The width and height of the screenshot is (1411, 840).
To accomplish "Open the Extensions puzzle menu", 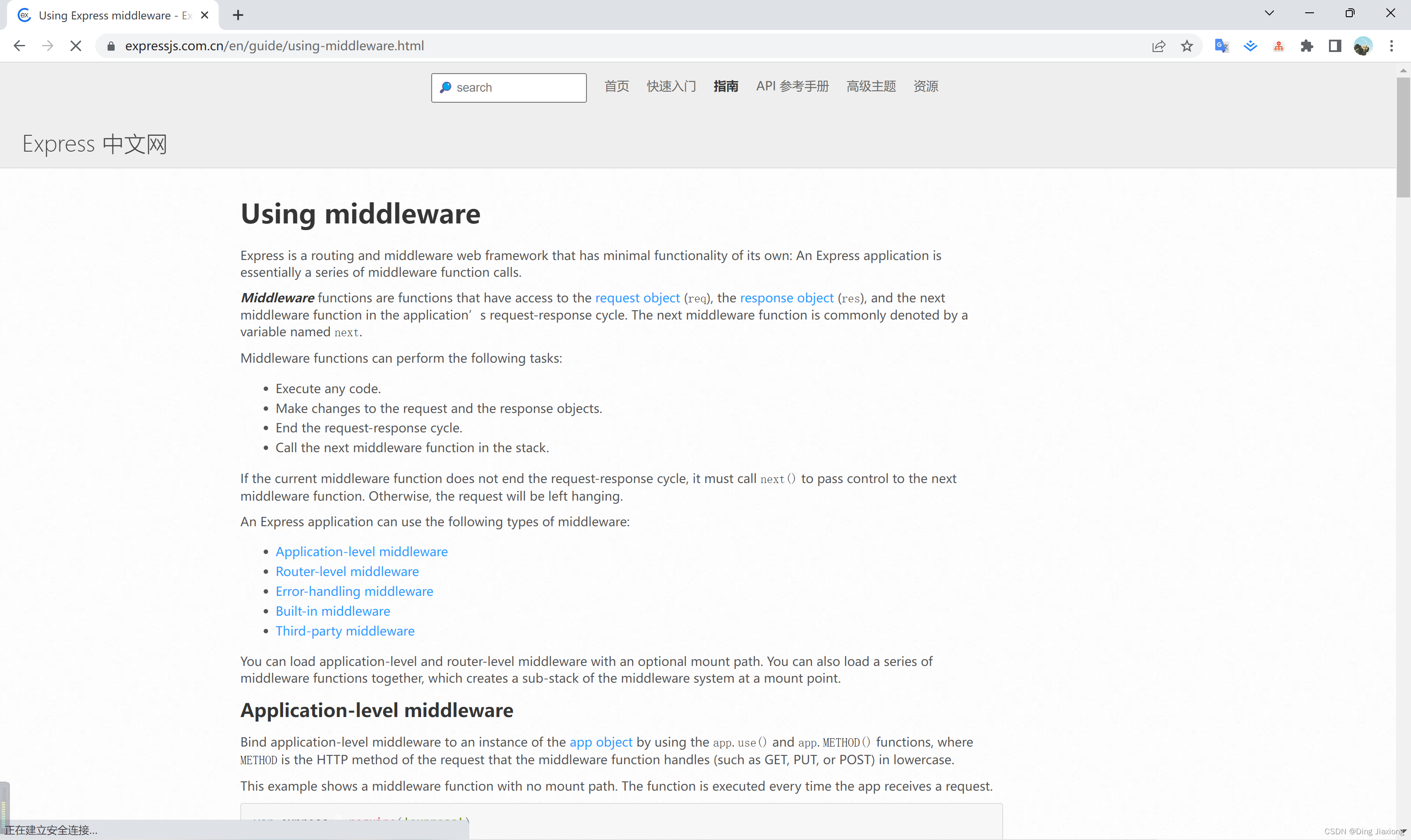I will click(1307, 46).
